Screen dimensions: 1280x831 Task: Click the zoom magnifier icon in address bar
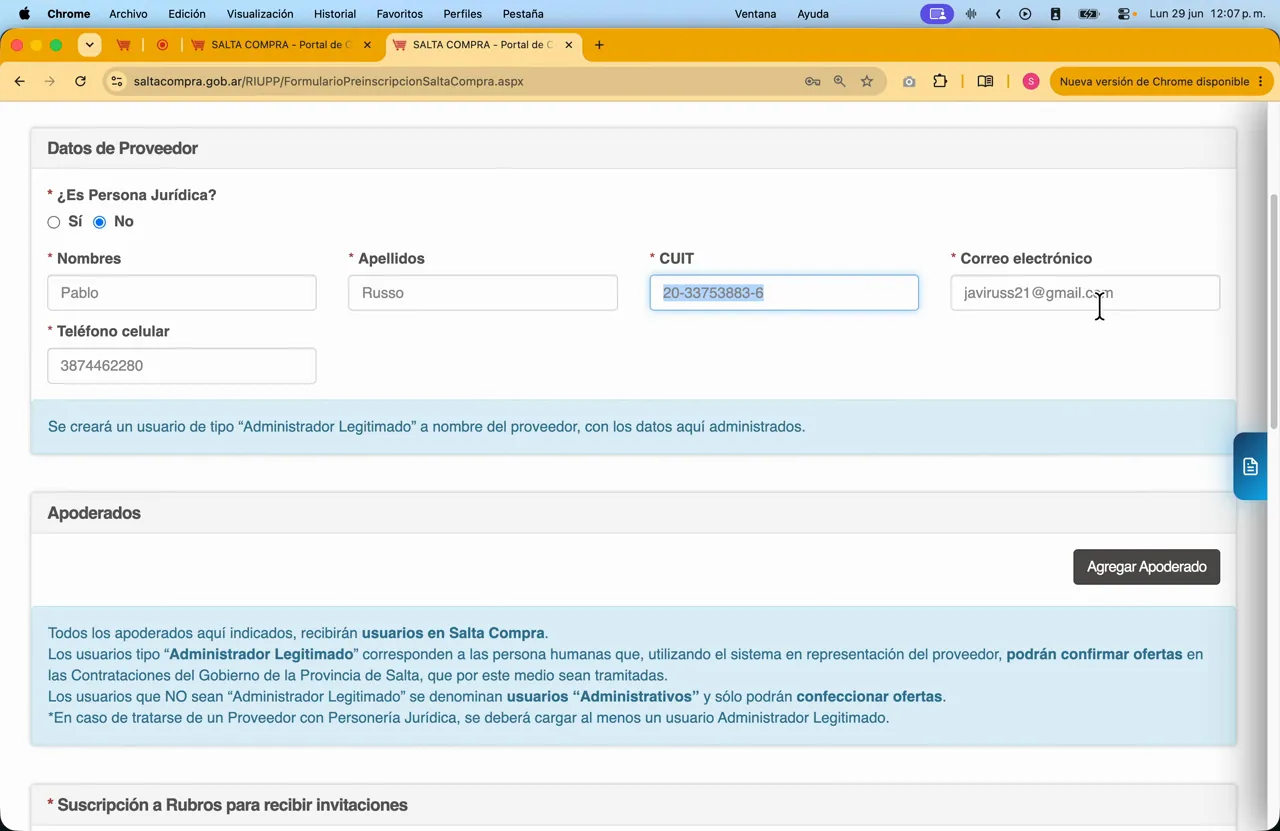840,81
